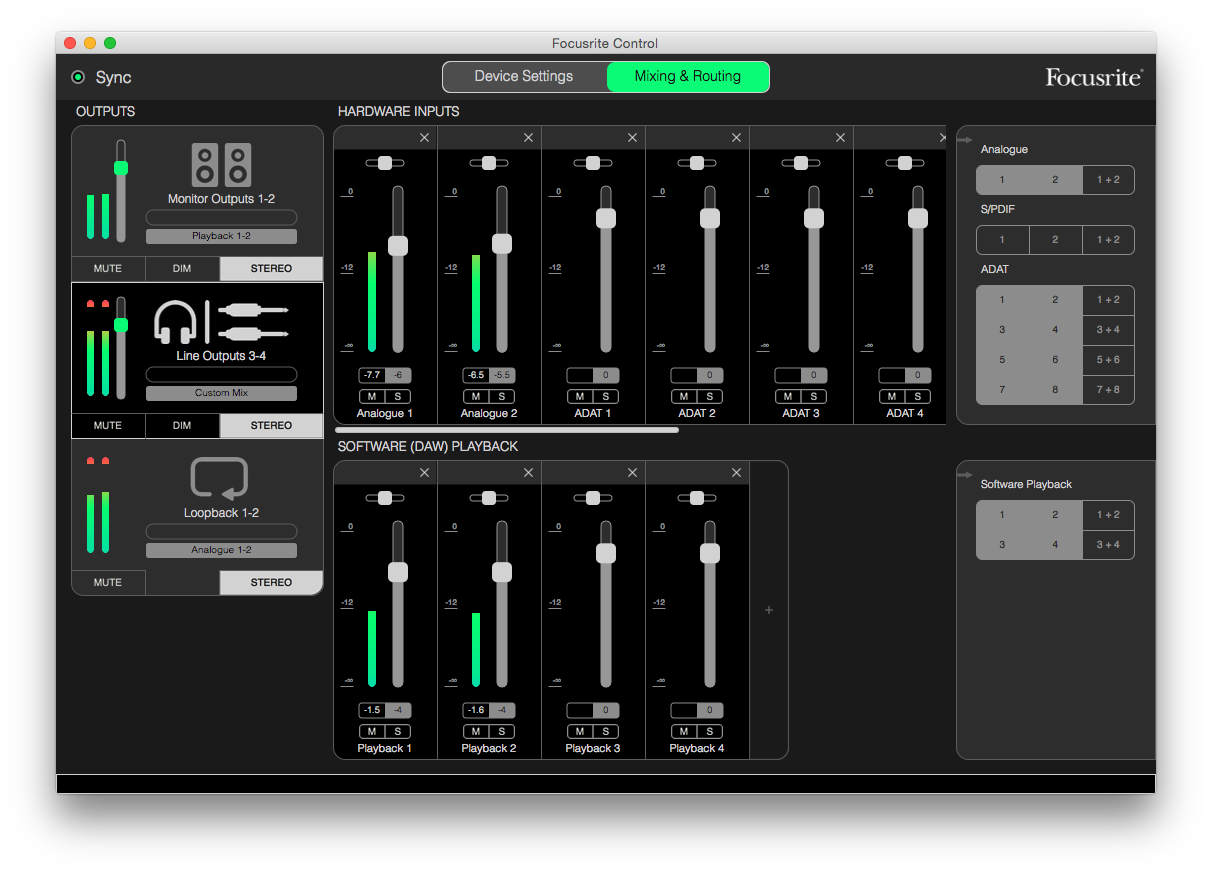Switch to the Device Settings tab
Viewport: 1212px width, 874px height.
coord(524,76)
